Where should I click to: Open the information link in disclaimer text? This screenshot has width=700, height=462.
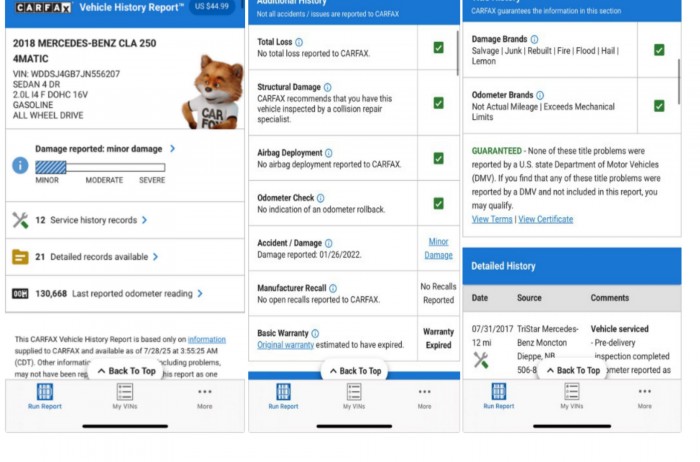207,340
